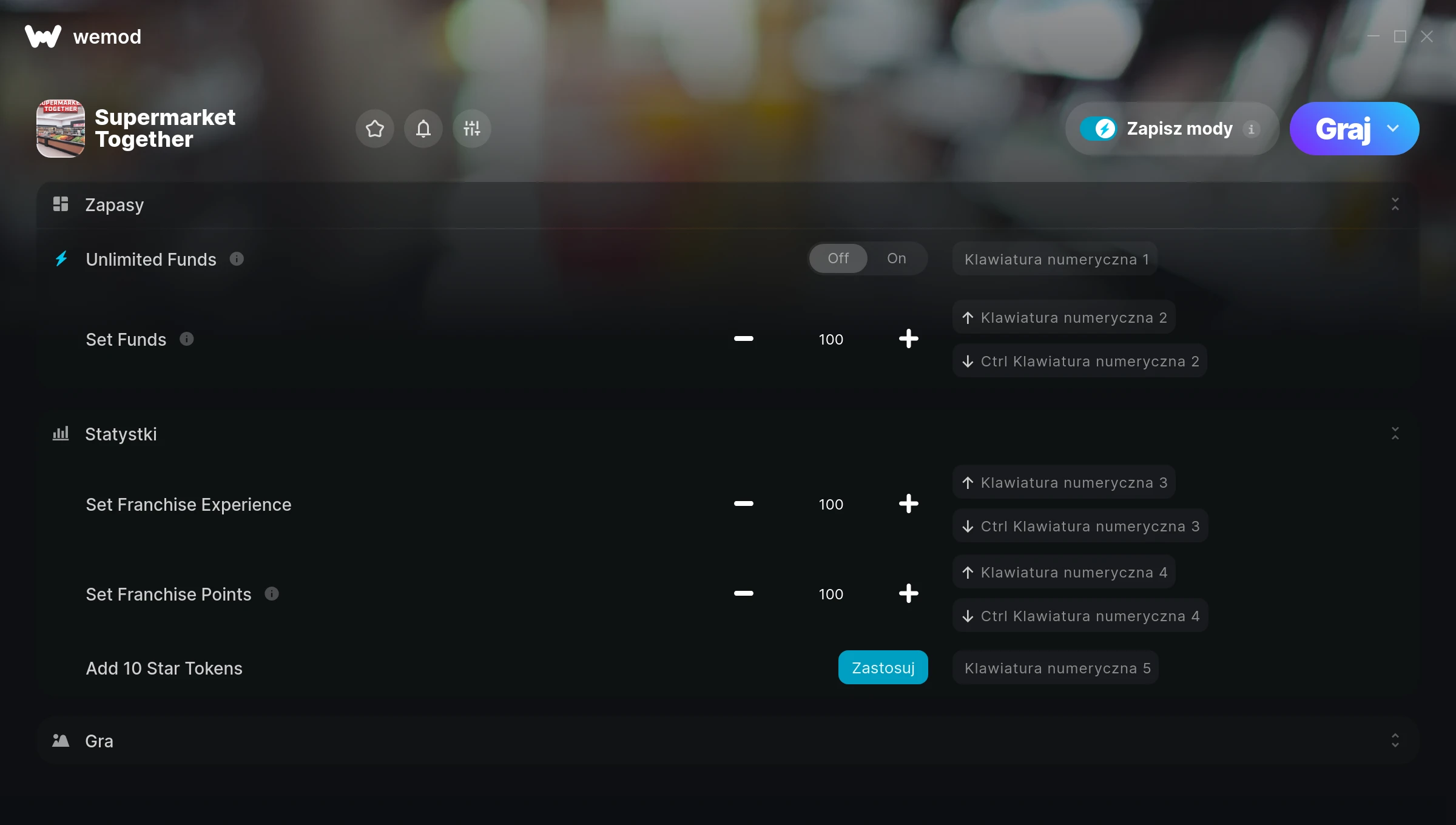Screen dimensions: 1456x825
Task: Turn Unlimited Funds On
Action: tap(896, 258)
